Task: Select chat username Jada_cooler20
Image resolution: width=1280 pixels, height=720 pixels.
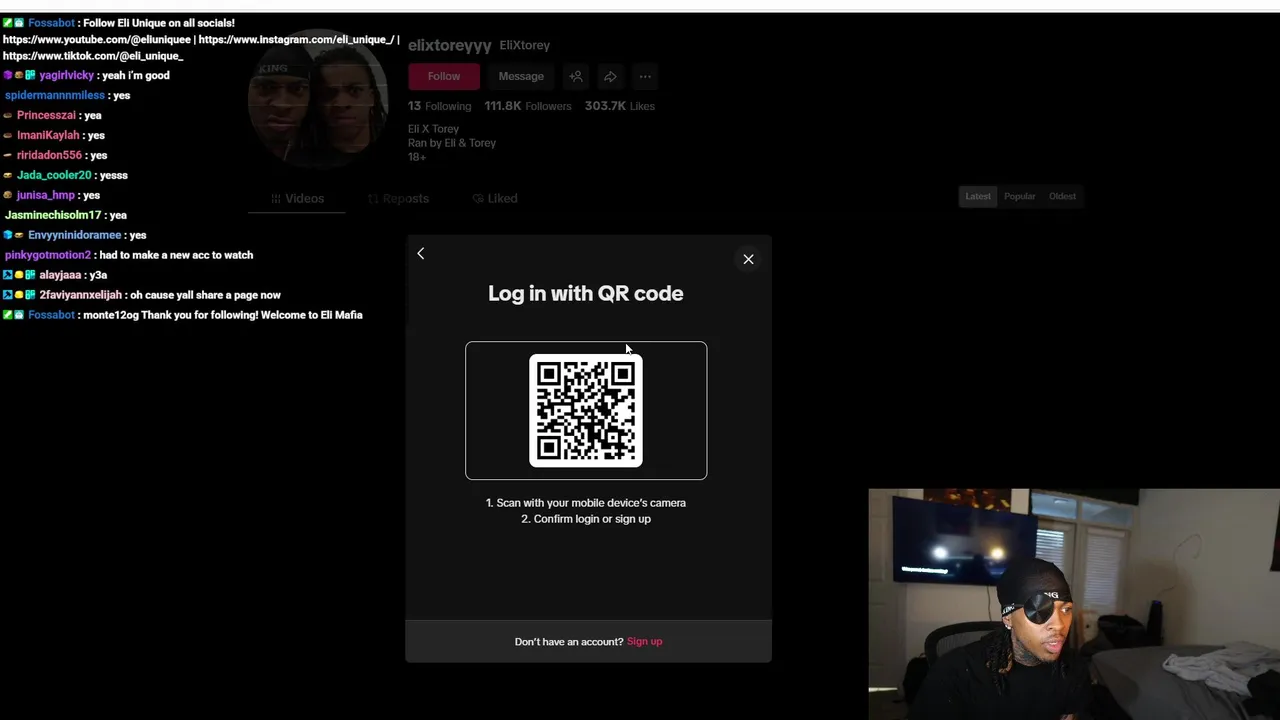Action: (x=54, y=175)
